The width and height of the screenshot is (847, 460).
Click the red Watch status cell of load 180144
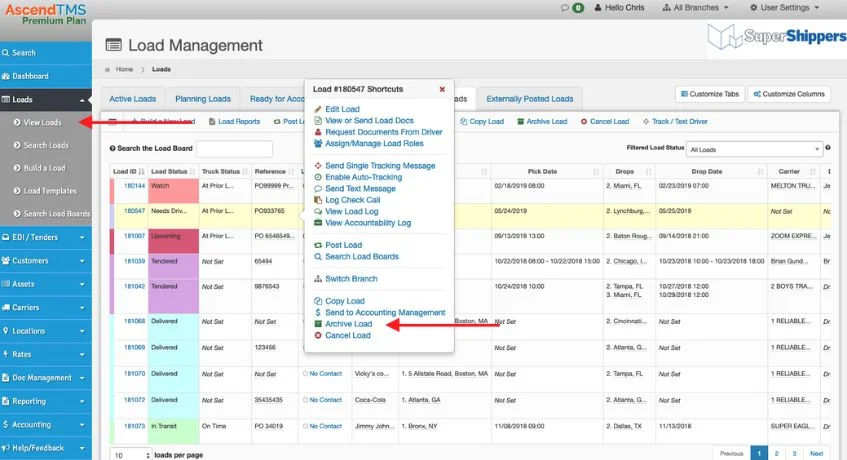[173, 191]
